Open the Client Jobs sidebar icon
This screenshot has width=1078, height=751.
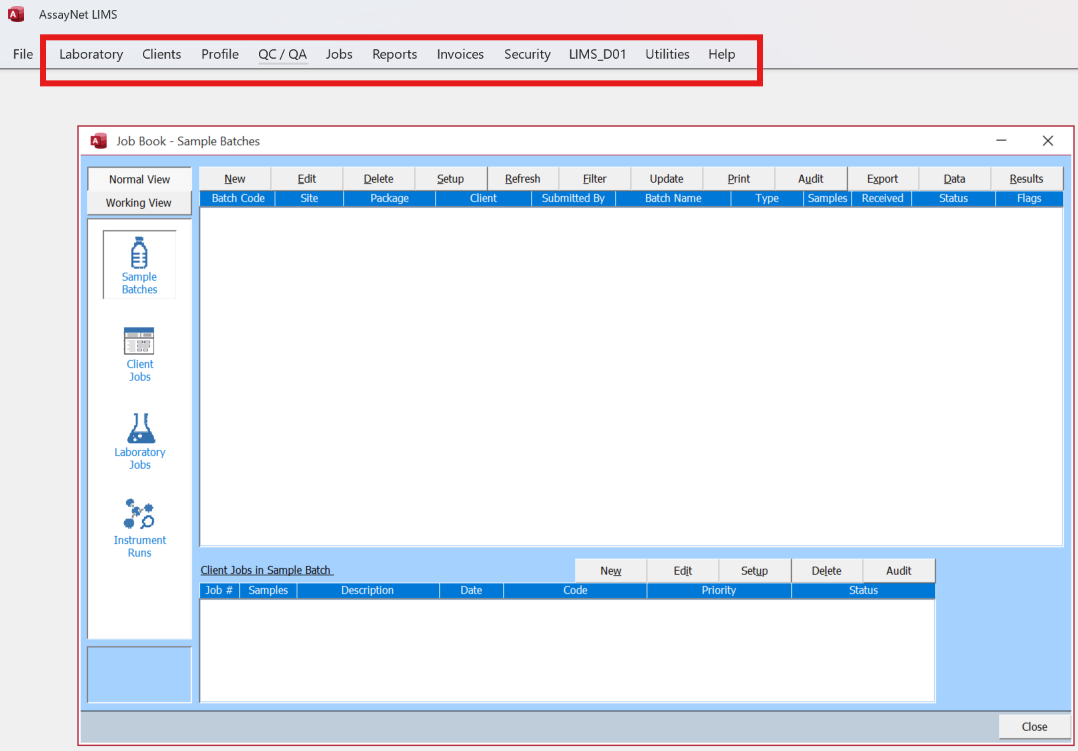click(140, 354)
